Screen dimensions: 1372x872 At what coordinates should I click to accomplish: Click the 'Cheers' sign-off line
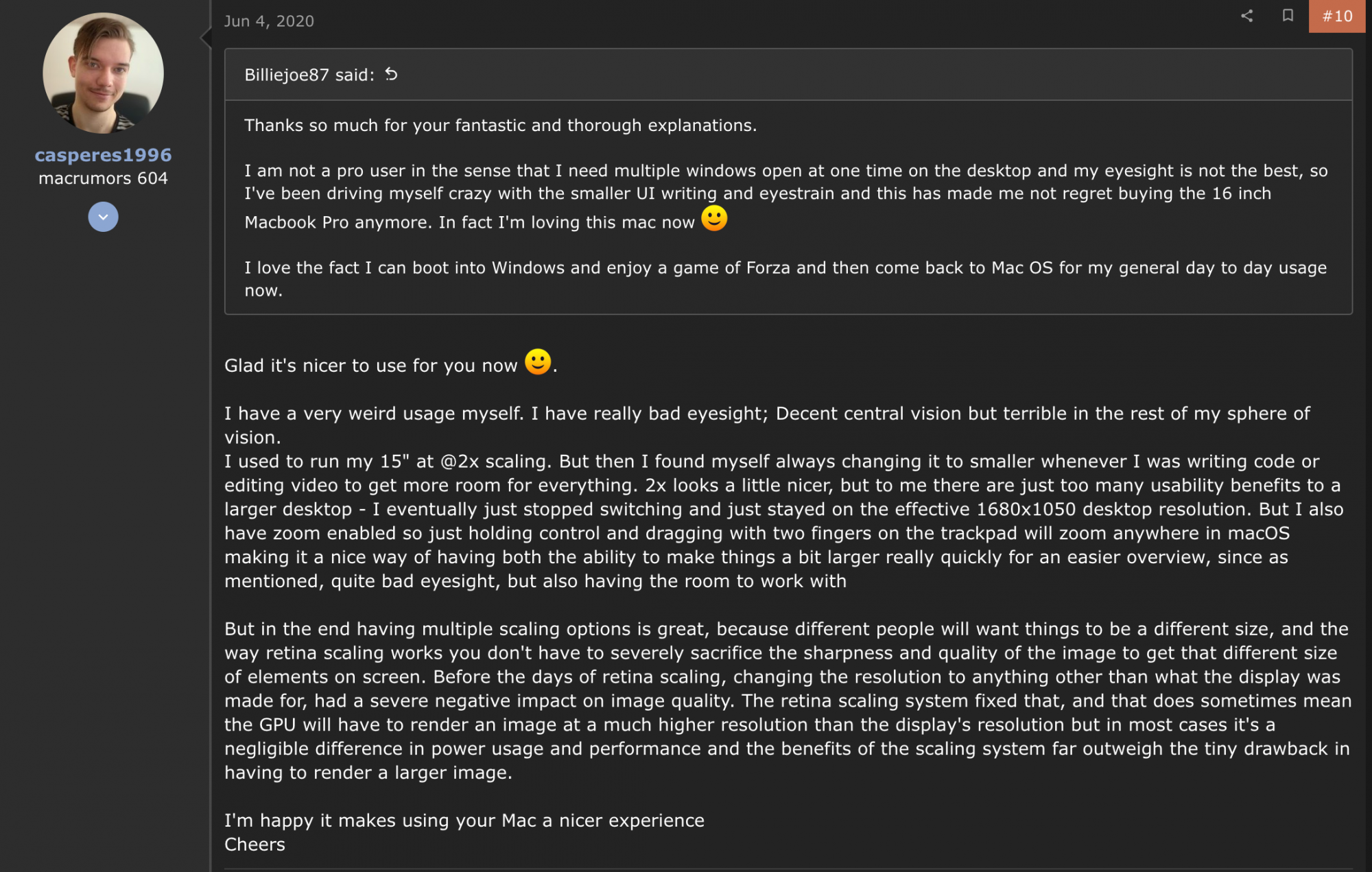click(x=255, y=845)
